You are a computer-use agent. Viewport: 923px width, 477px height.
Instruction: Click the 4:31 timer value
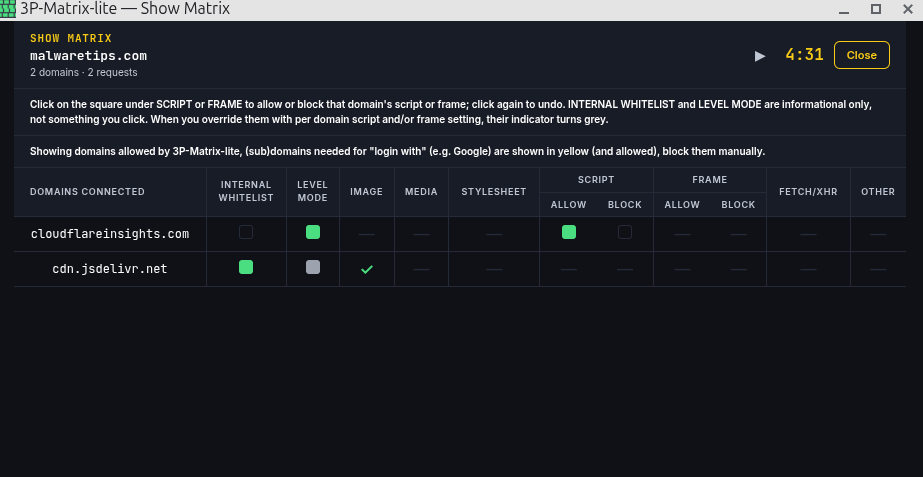(804, 55)
